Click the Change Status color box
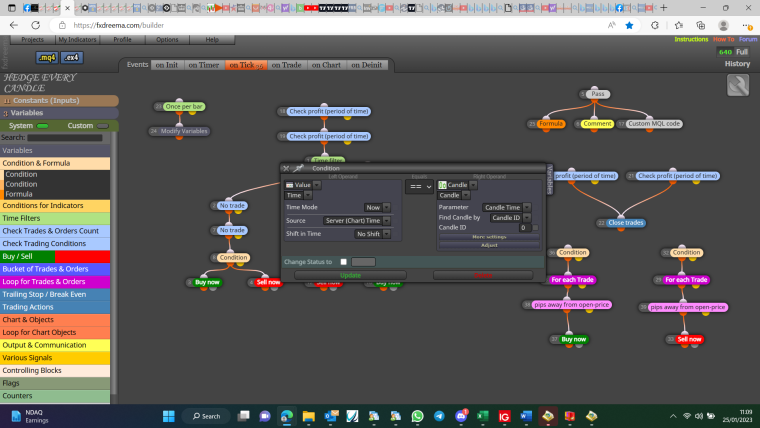This screenshot has height=428, width=760. pos(363,262)
